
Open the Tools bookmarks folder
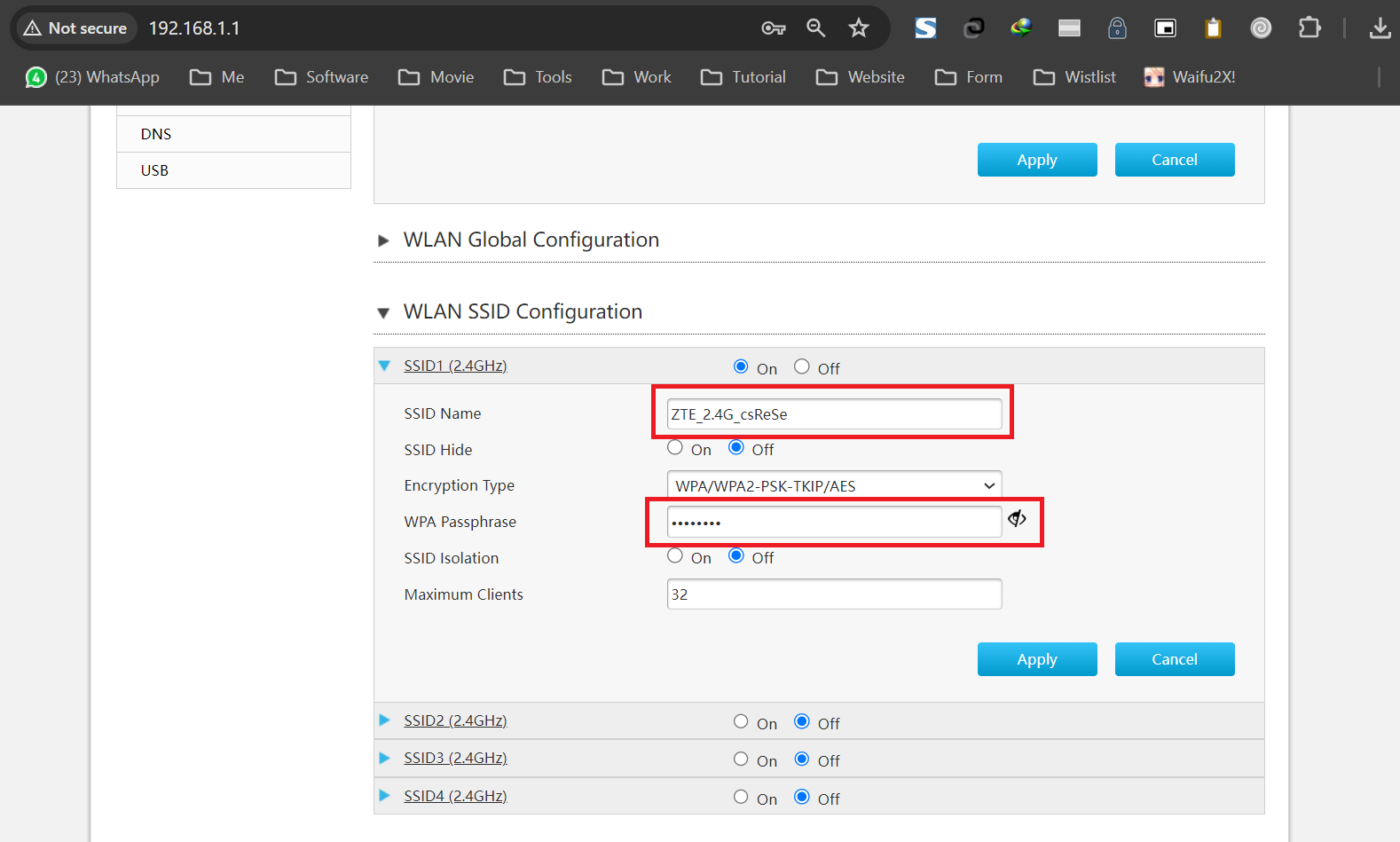pyautogui.click(x=538, y=77)
